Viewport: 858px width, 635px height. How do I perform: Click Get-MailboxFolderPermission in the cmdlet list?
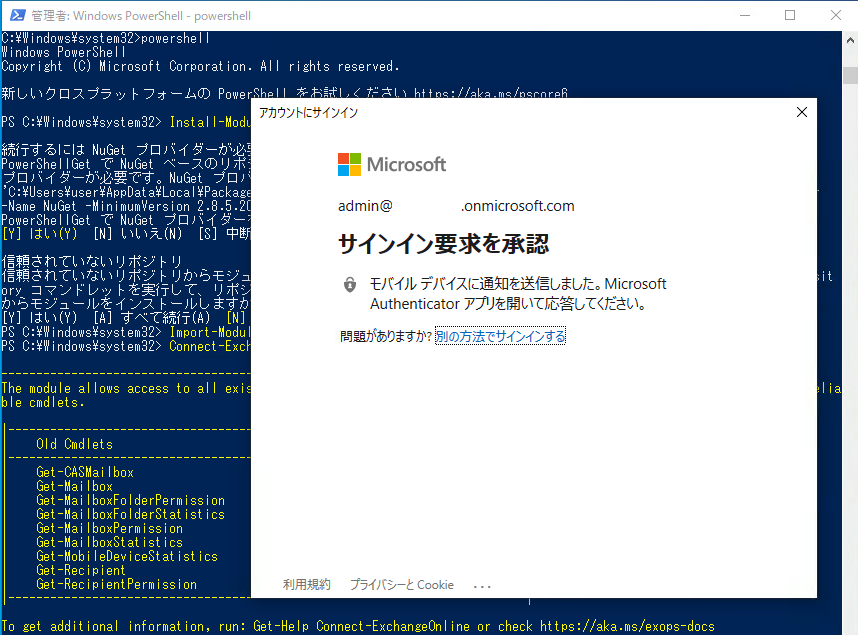point(130,500)
